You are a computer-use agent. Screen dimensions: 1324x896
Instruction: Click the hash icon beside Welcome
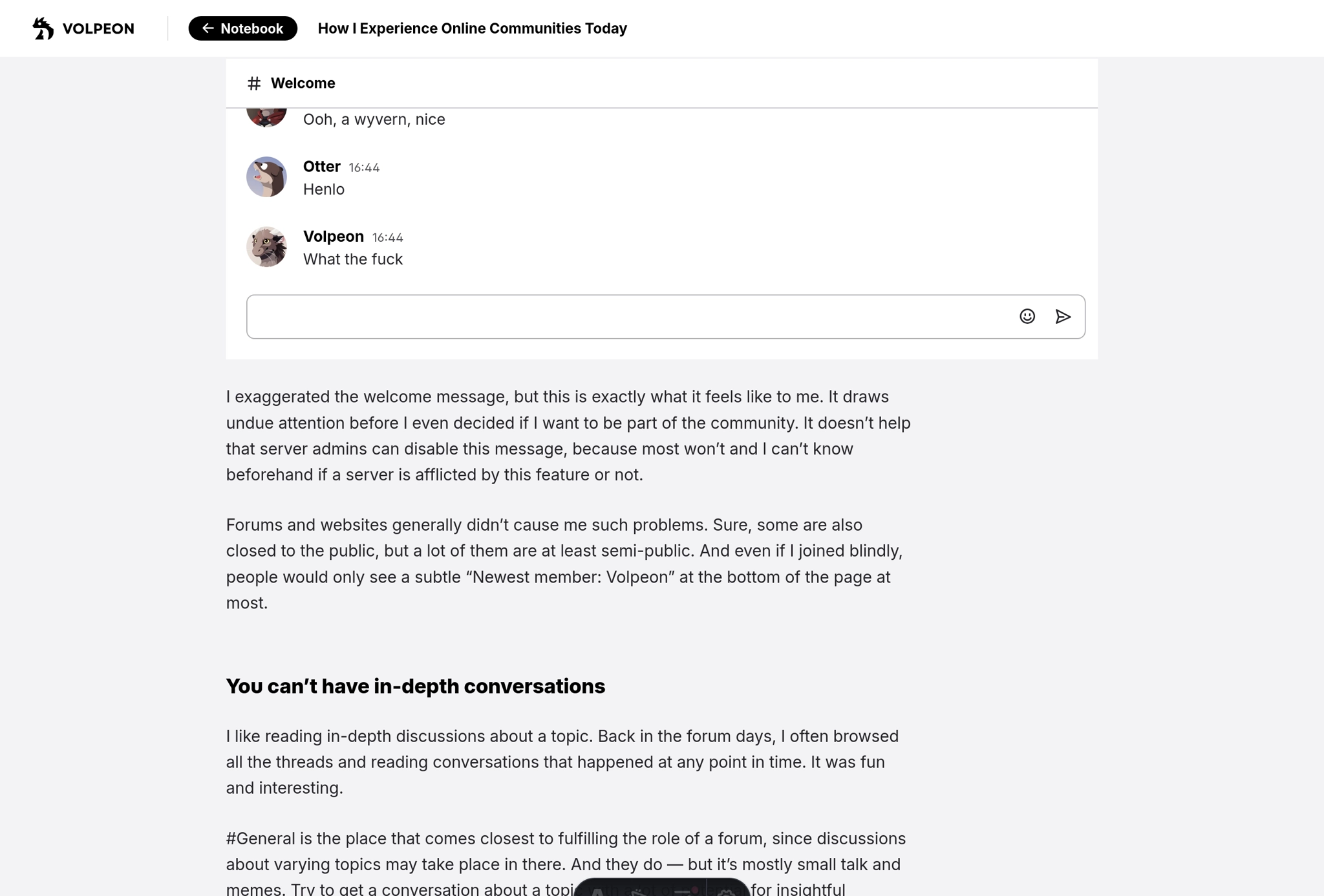254,83
